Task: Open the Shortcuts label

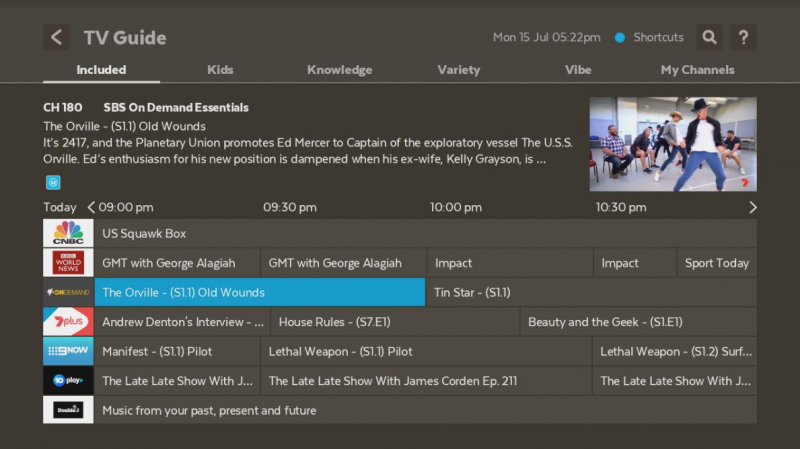Action: point(658,37)
